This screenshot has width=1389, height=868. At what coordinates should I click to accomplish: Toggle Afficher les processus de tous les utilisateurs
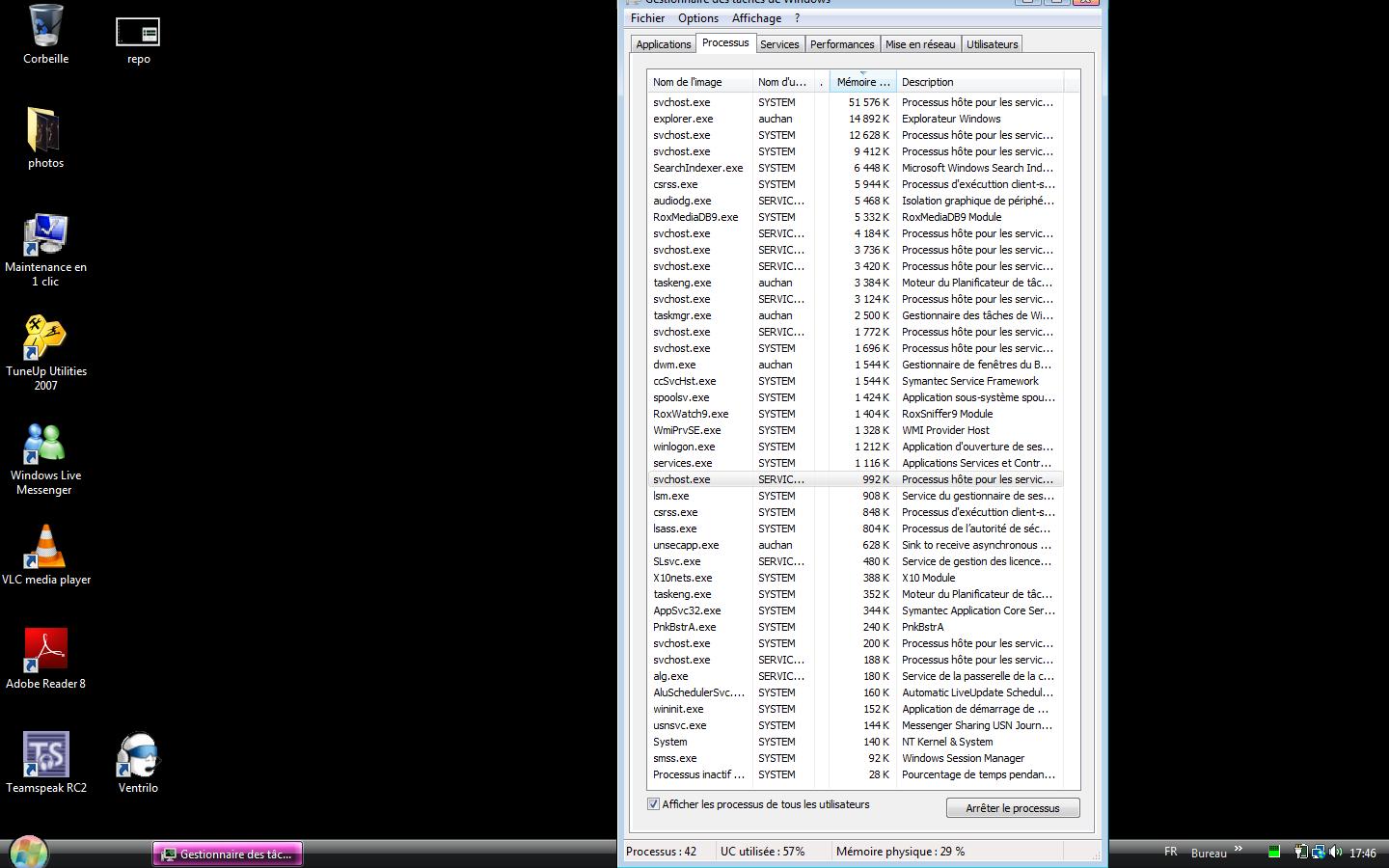point(654,804)
